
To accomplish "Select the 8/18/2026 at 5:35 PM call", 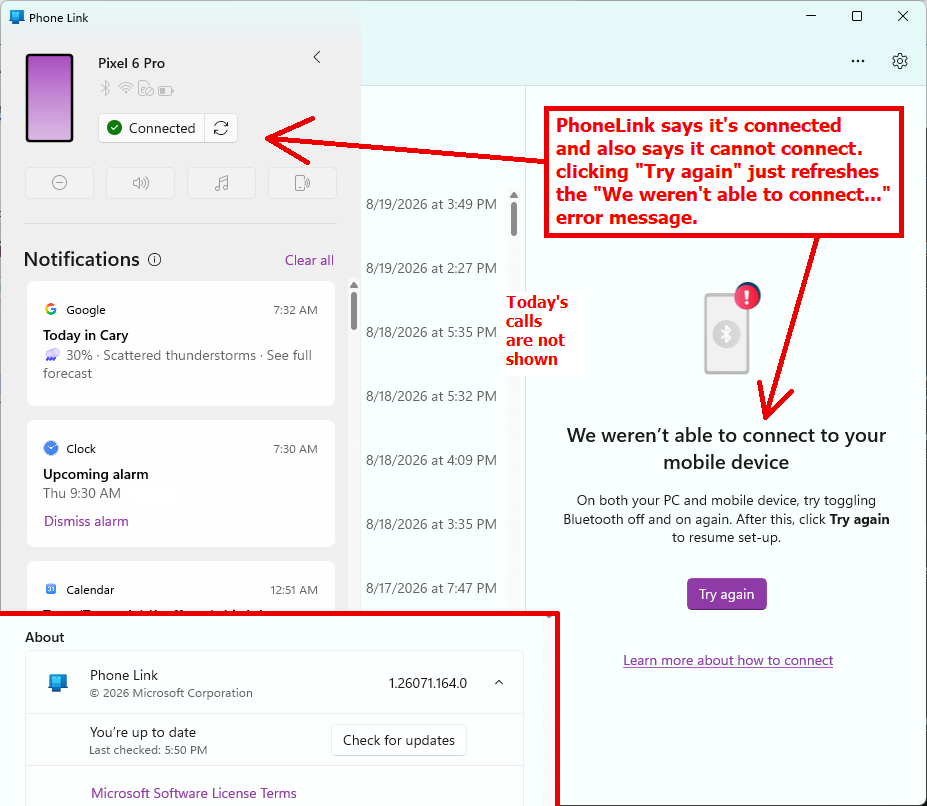I will (431, 332).
